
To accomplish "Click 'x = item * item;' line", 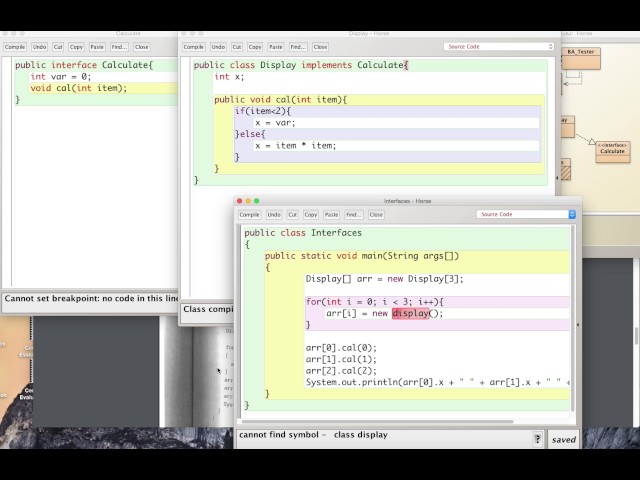I will click(296, 146).
